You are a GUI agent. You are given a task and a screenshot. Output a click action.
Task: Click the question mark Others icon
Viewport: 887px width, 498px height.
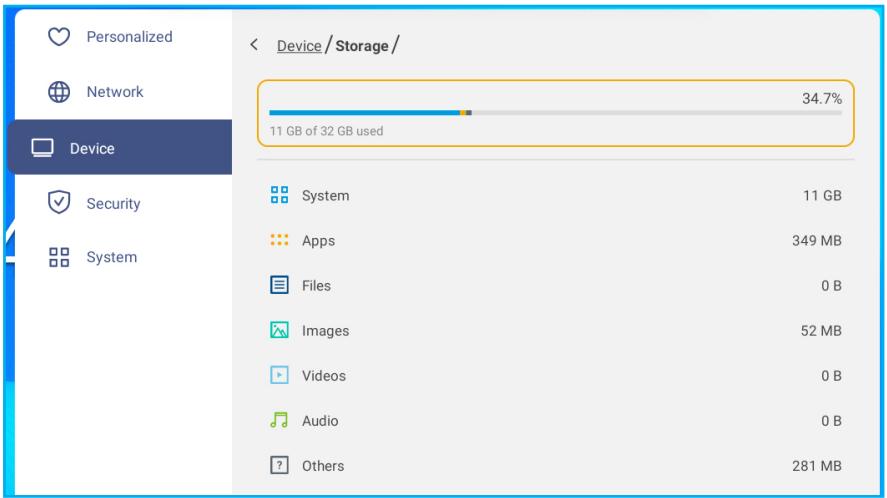[x=279, y=465]
